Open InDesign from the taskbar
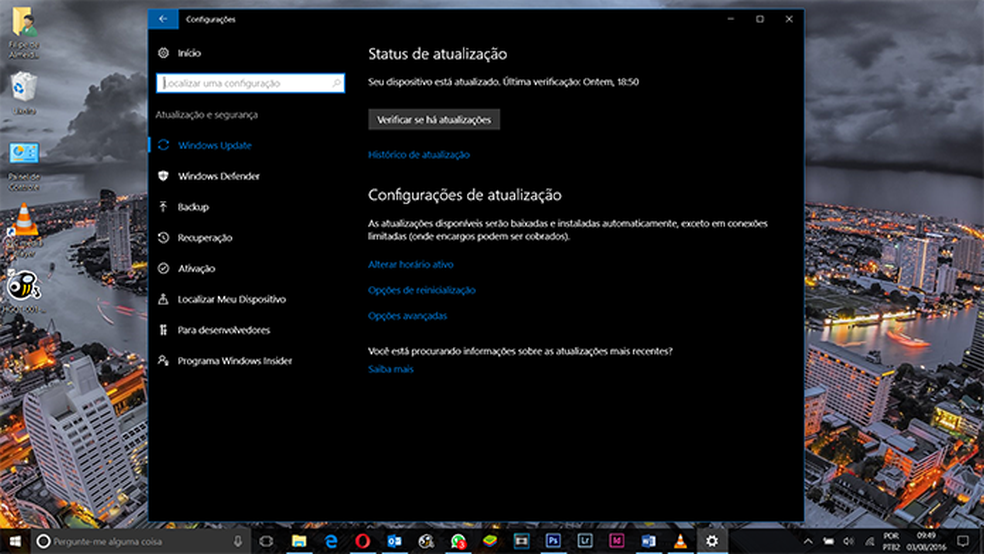Viewport: 984px width, 554px height. point(616,541)
